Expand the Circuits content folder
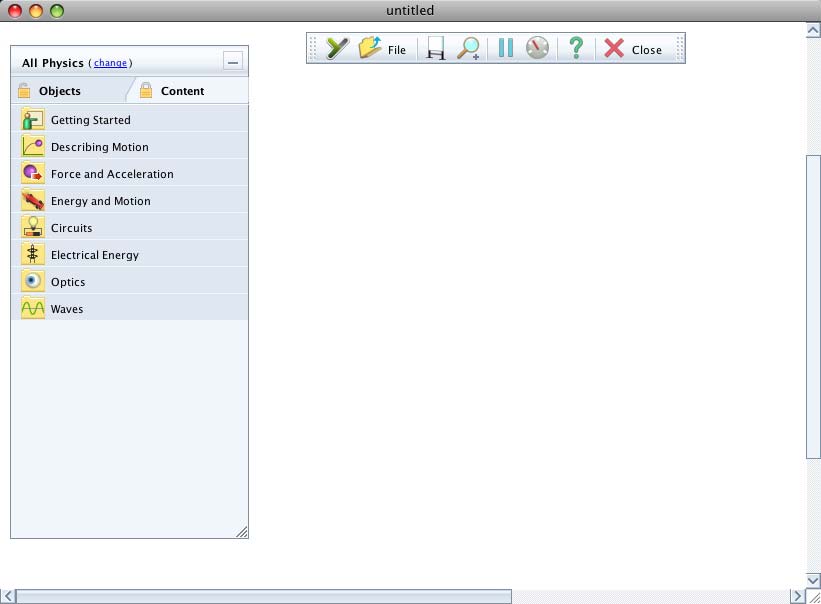This screenshot has height=604, width=821. pyautogui.click(x=71, y=228)
